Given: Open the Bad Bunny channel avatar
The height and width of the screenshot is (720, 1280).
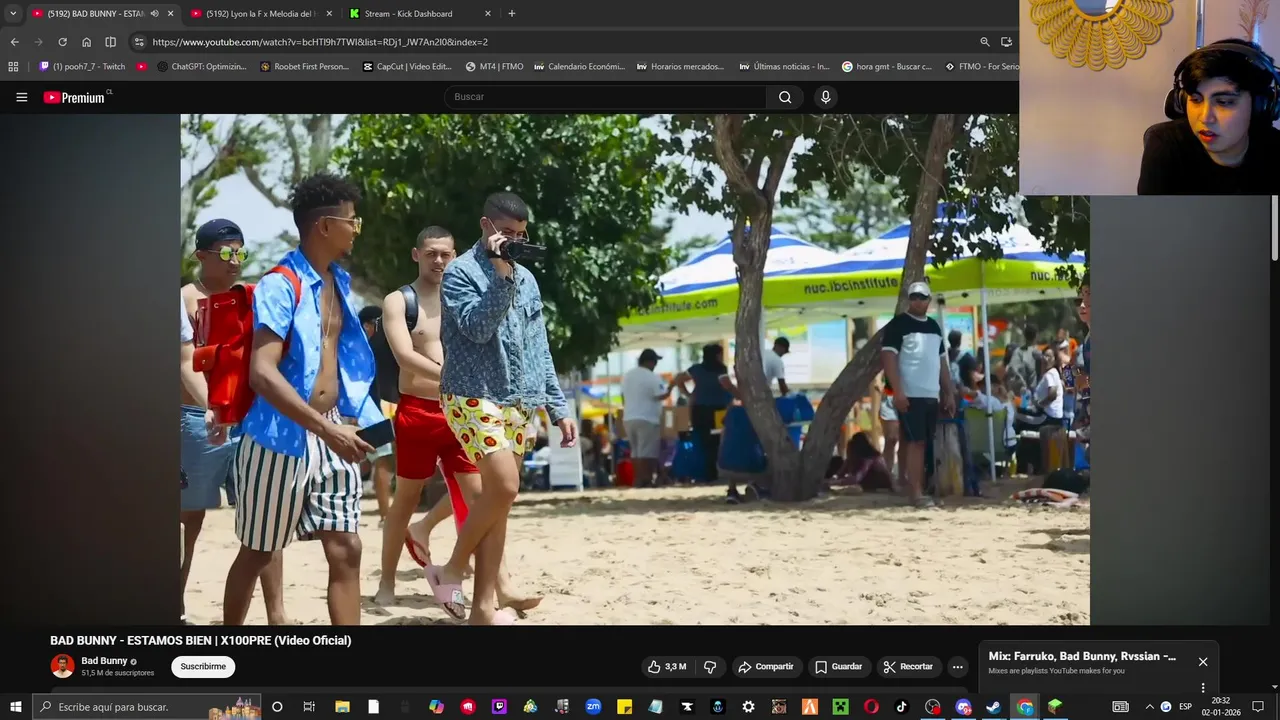Looking at the screenshot, I should click(x=62, y=666).
